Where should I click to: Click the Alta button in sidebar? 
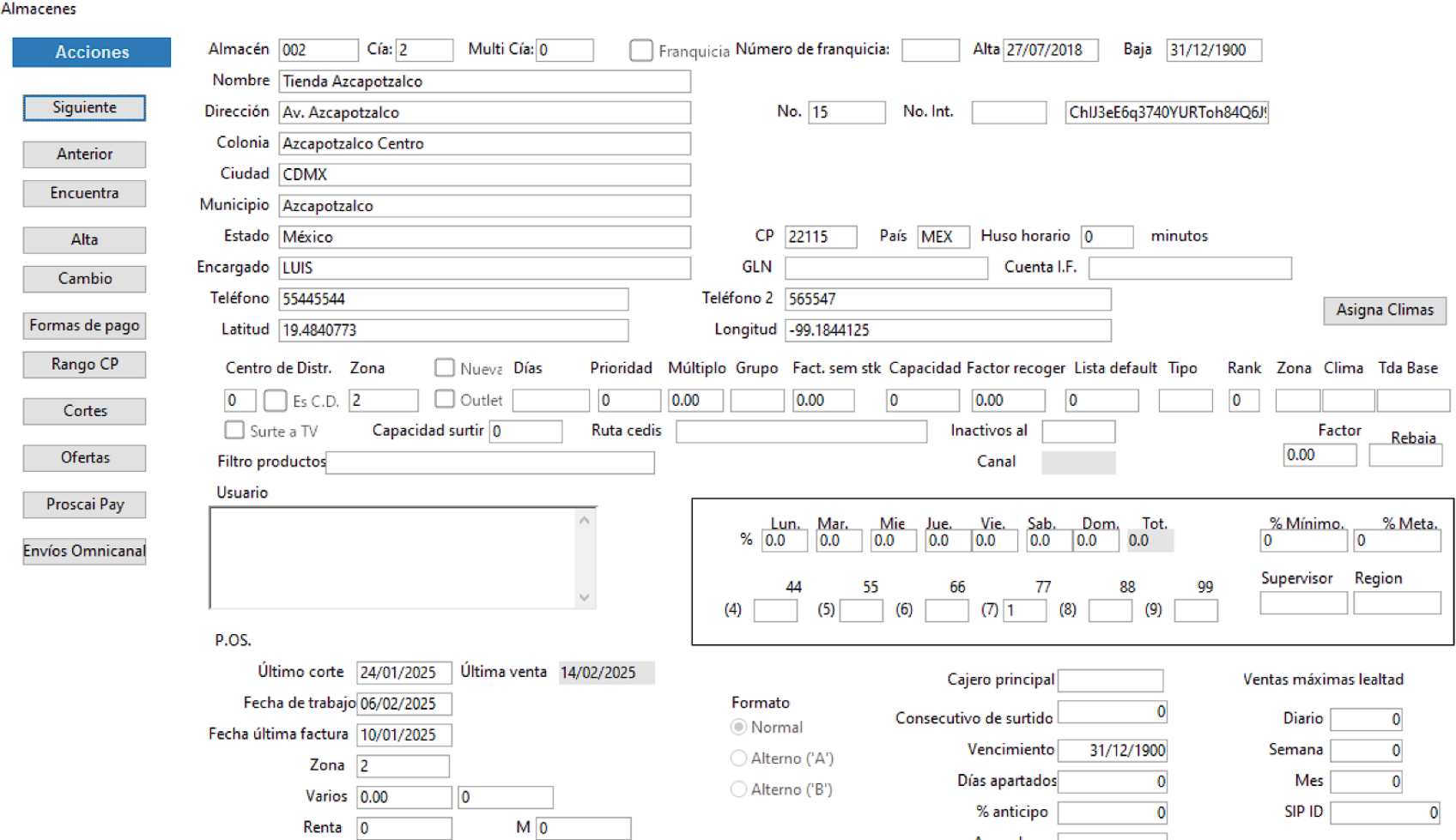84,240
